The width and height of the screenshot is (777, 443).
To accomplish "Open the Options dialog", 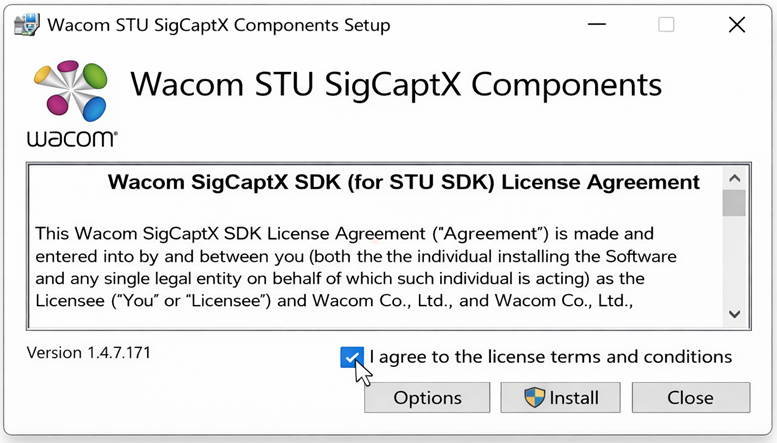I will tap(427, 397).
